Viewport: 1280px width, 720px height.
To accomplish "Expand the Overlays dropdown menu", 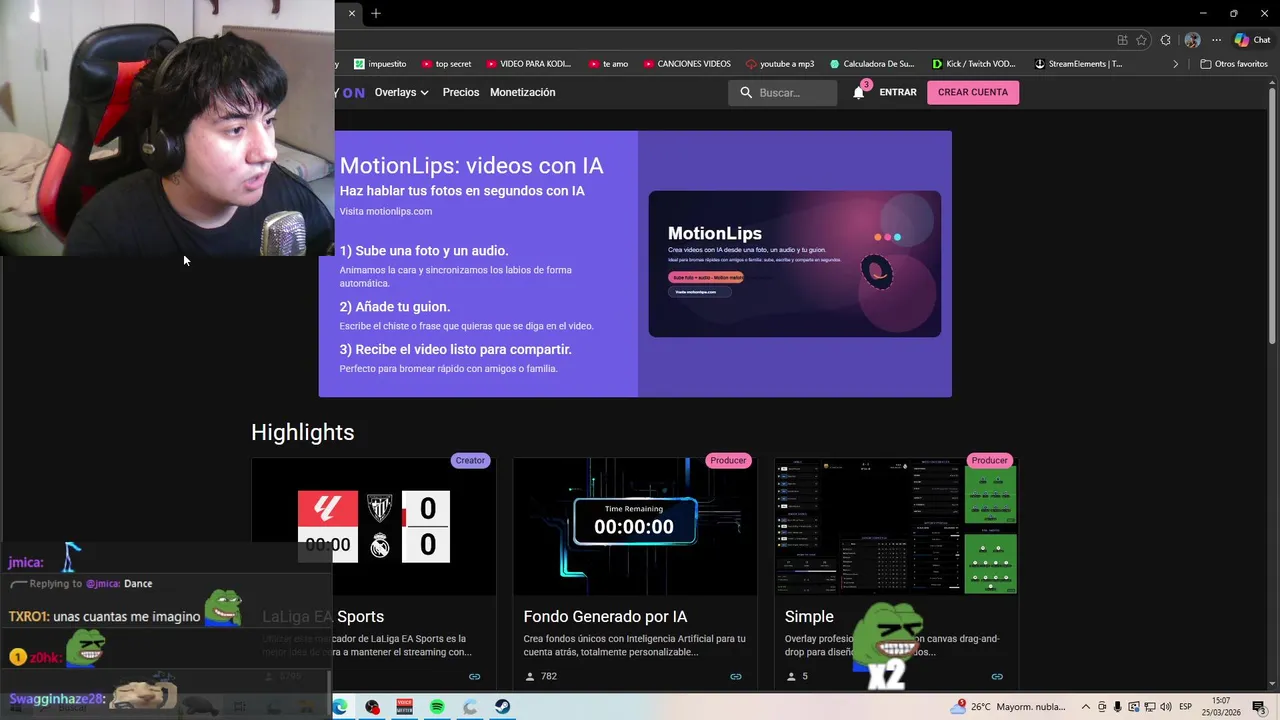I will coord(401,92).
